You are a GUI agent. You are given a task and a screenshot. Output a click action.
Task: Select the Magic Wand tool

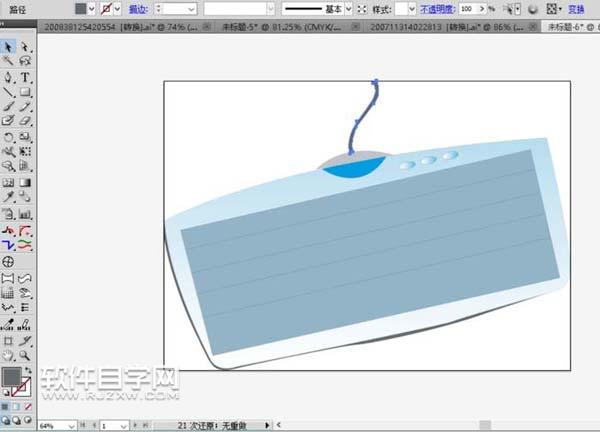coord(8,61)
